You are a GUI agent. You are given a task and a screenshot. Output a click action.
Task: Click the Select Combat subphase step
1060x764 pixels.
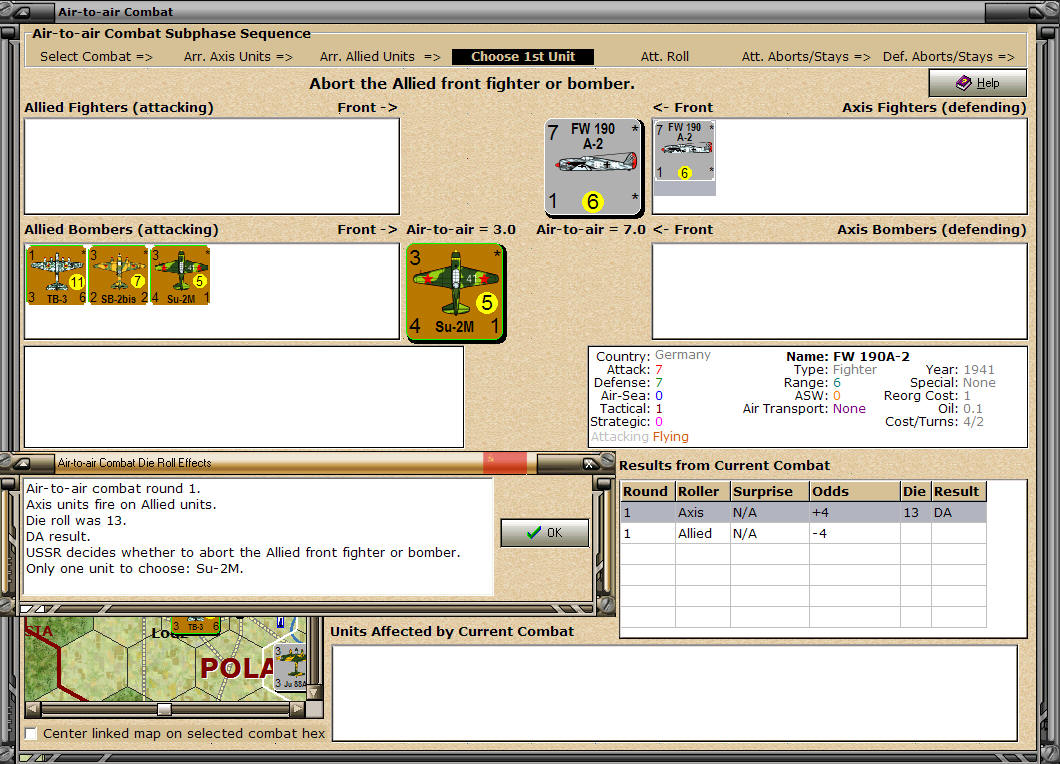click(x=96, y=57)
